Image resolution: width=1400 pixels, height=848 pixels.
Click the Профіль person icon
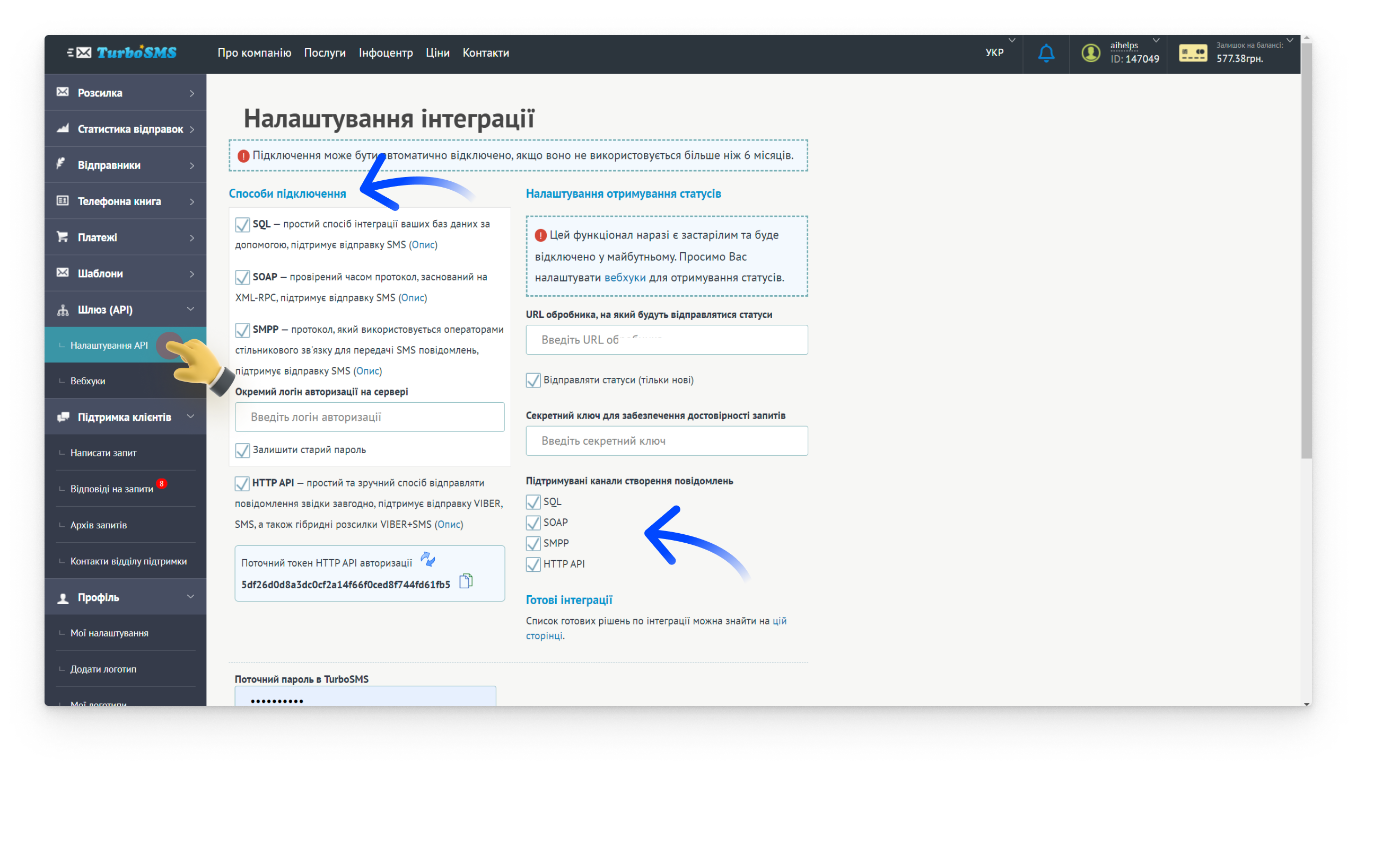pyautogui.click(x=63, y=598)
